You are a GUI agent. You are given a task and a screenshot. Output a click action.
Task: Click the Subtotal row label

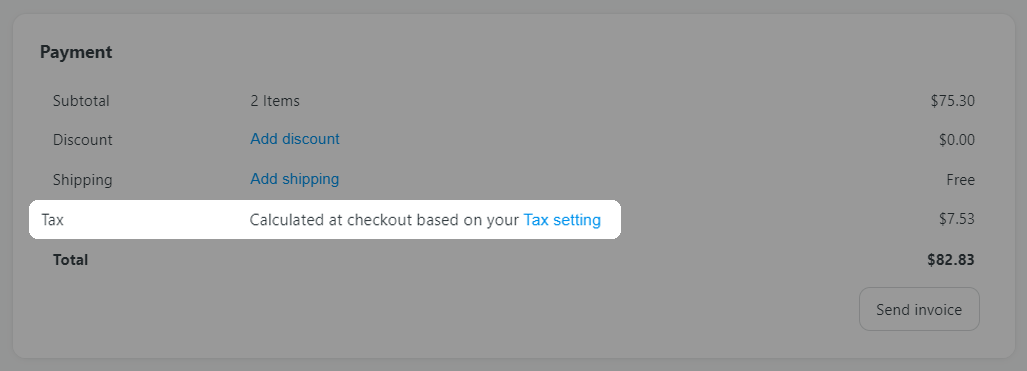81,101
